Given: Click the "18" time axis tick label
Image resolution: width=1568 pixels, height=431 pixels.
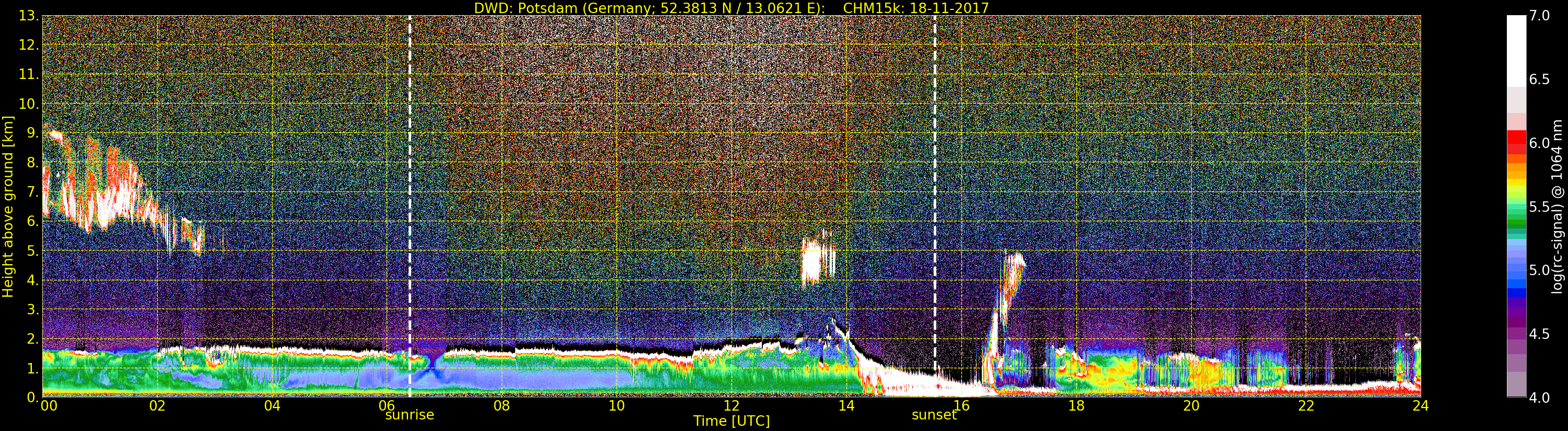Looking at the screenshot, I should pos(1076,405).
